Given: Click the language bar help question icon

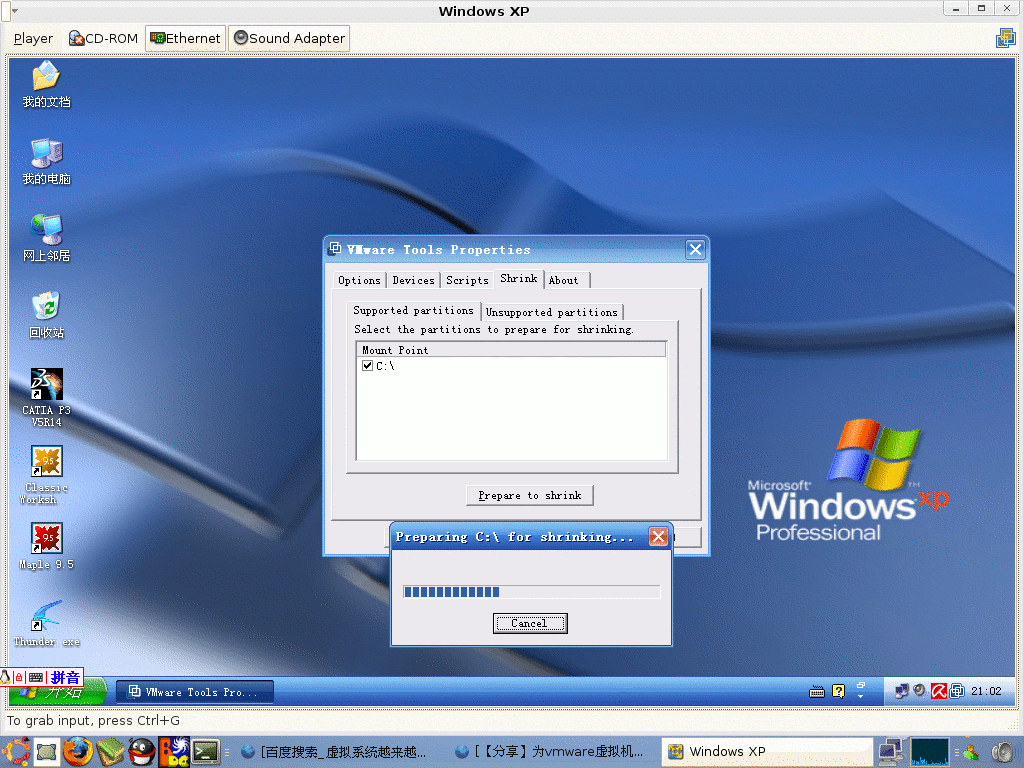Looking at the screenshot, I should 839,691.
